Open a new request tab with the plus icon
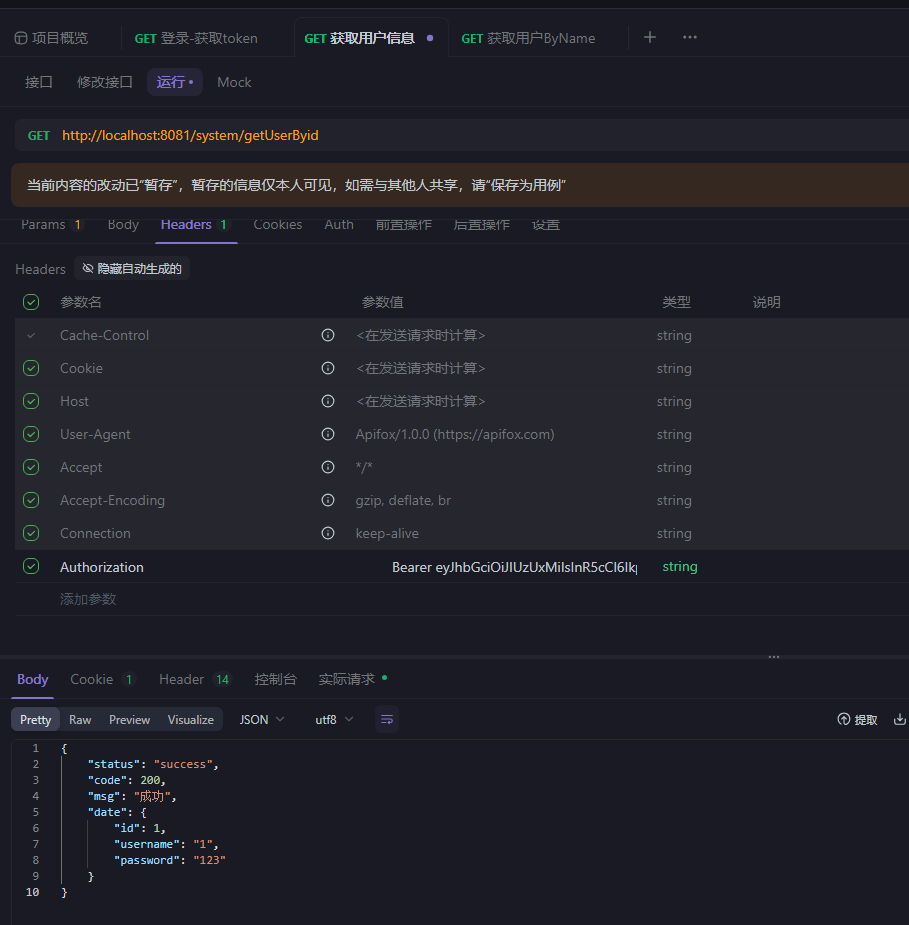This screenshot has height=925, width=909. point(649,37)
